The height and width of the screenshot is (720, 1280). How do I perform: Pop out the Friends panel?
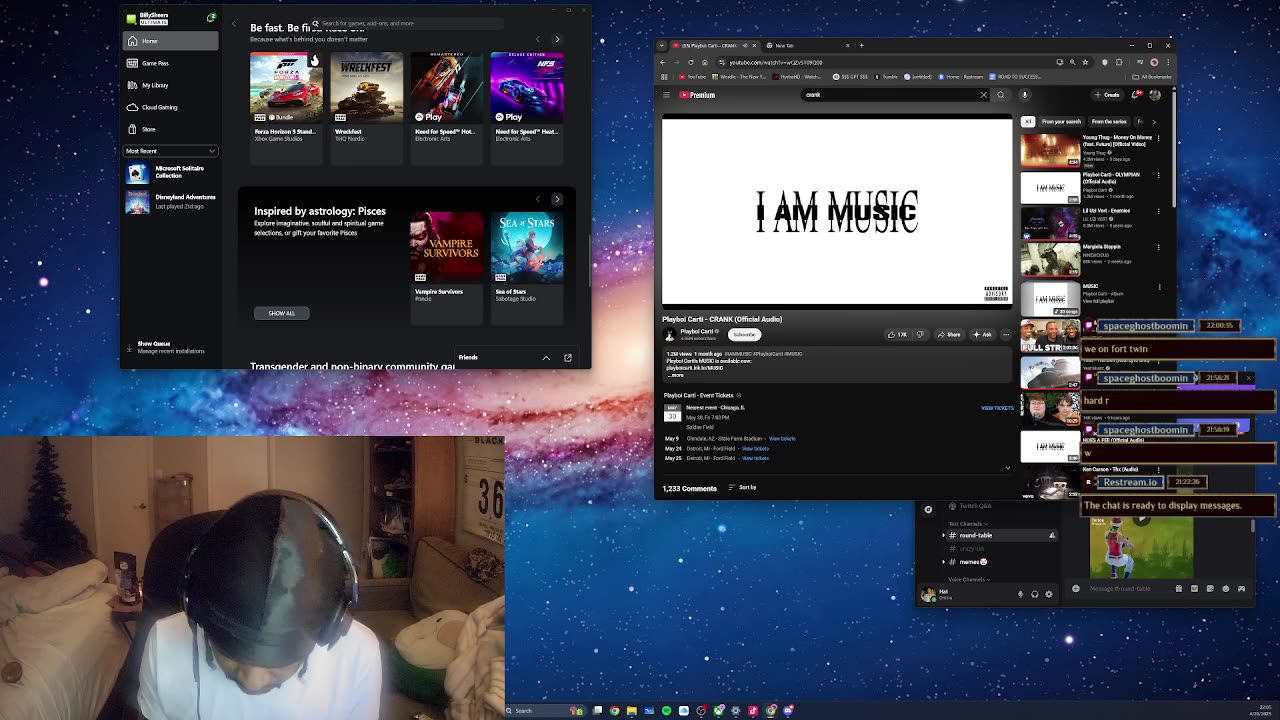click(567, 357)
